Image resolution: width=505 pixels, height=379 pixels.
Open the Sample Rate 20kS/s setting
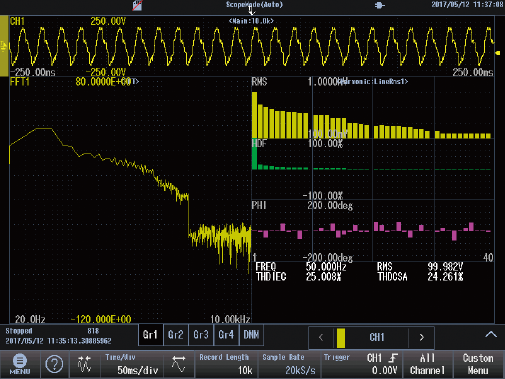pyautogui.click(x=289, y=364)
